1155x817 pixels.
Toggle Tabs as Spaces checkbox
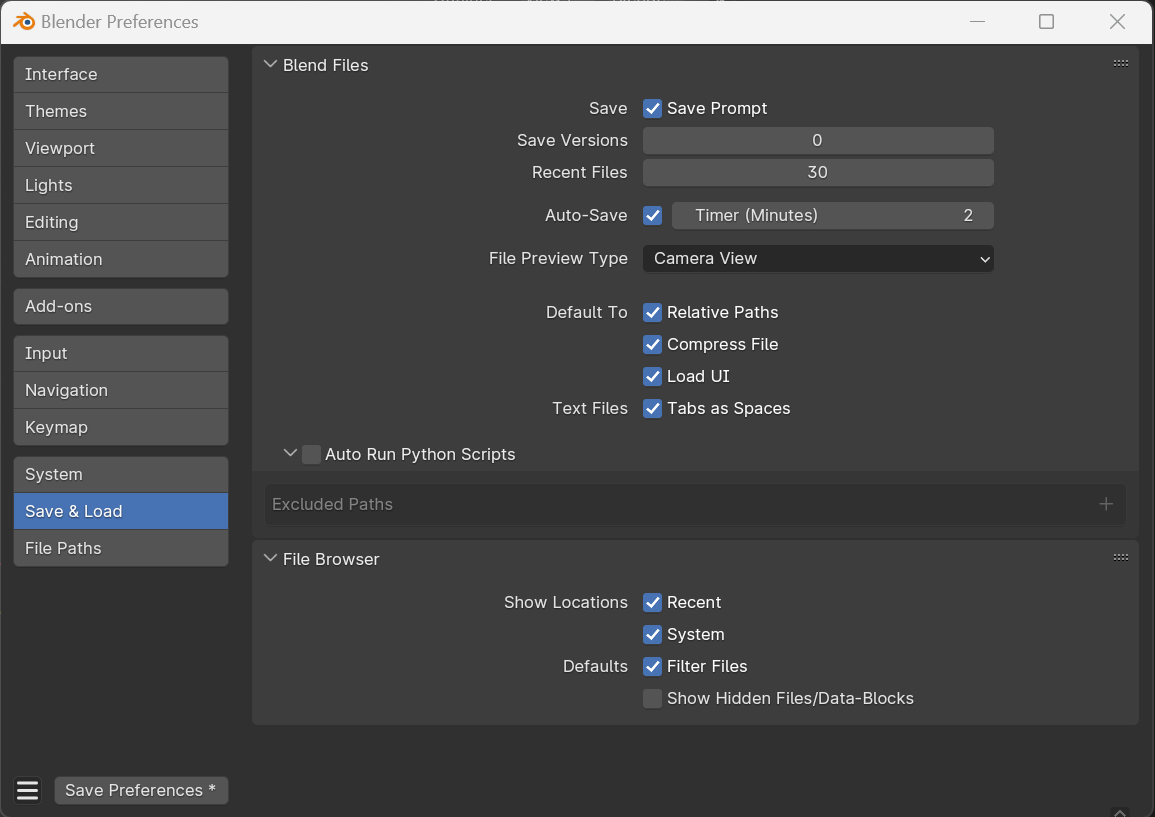tap(652, 409)
